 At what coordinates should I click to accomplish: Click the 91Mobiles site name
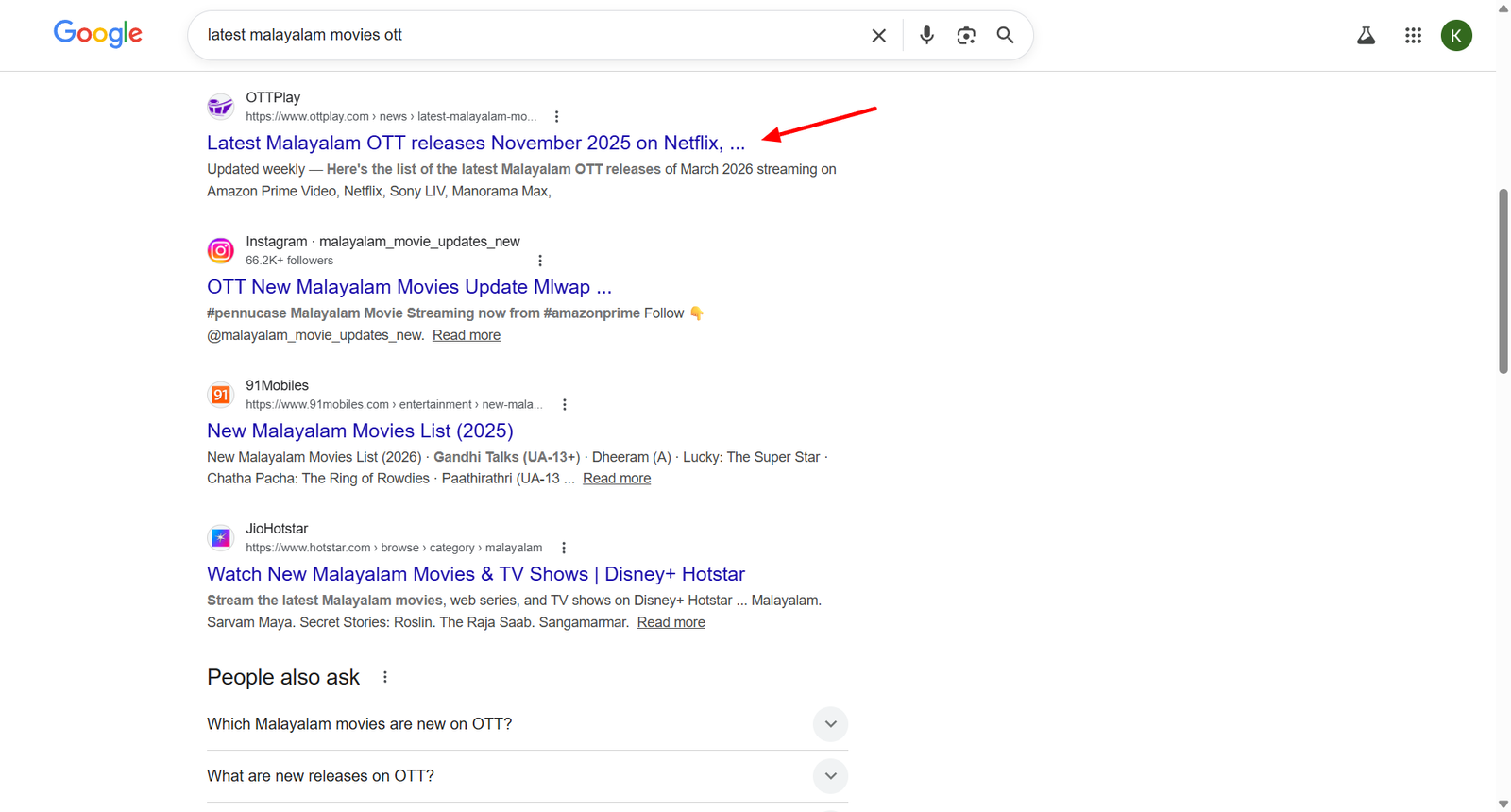277,385
